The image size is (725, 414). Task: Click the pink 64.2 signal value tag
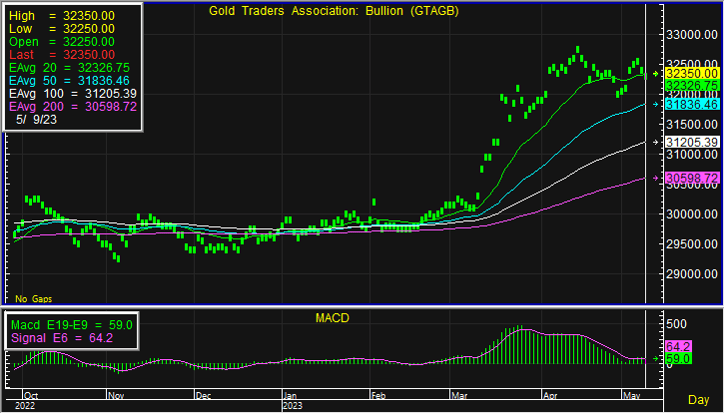point(678,345)
